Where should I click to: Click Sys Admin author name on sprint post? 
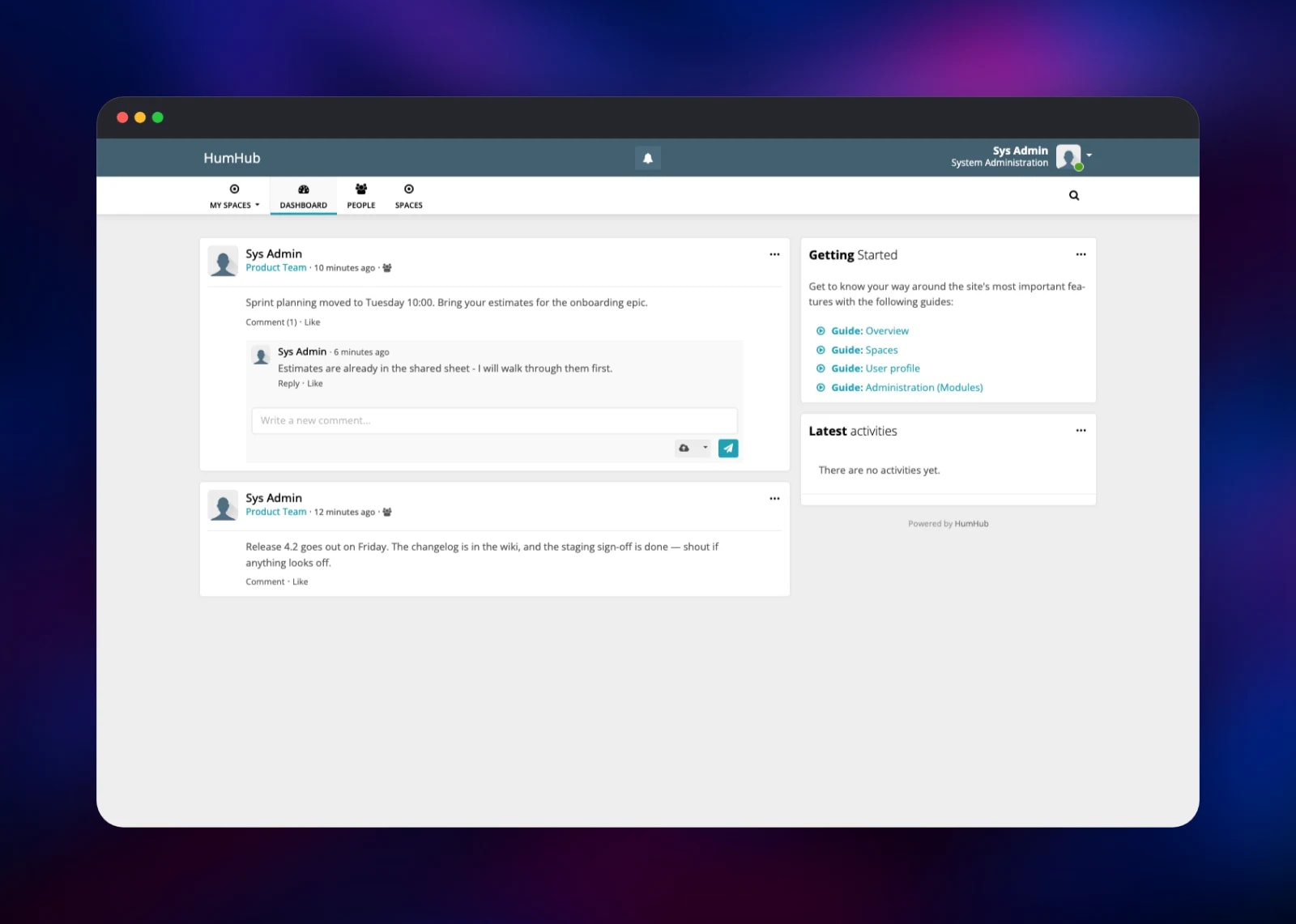(274, 254)
